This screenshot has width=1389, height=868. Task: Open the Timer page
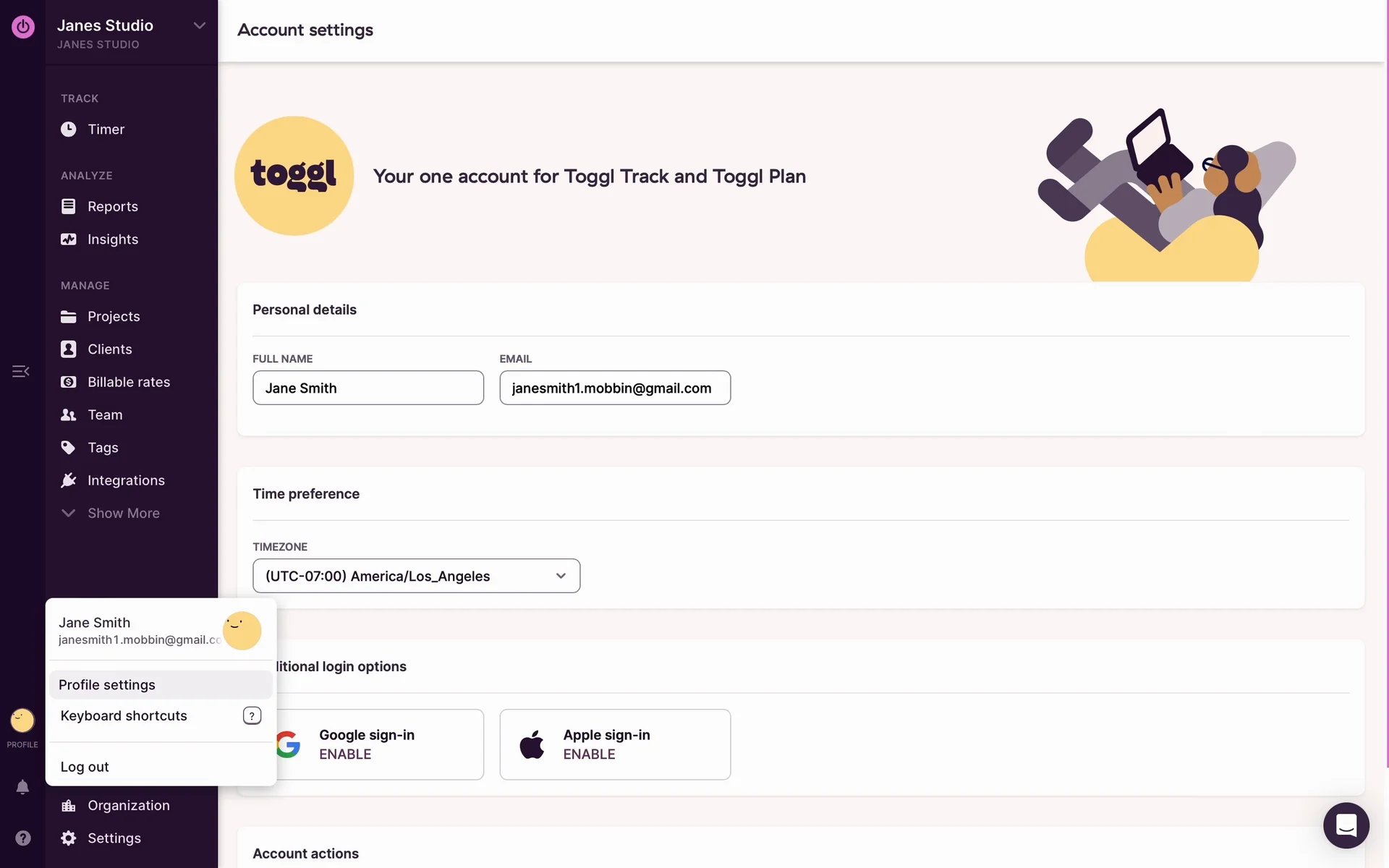(106, 129)
